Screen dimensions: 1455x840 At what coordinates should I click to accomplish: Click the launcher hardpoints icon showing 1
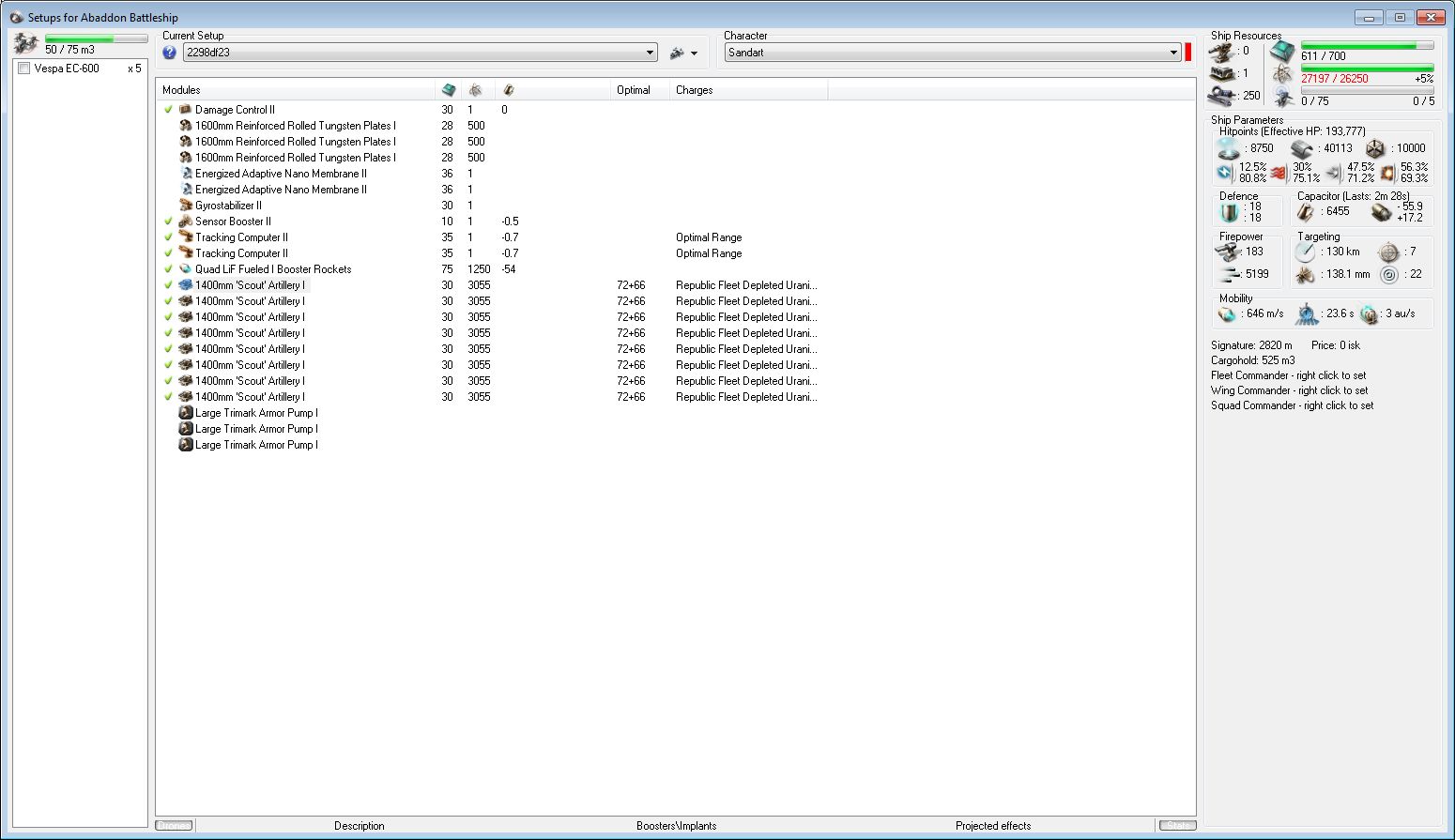point(1221,73)
